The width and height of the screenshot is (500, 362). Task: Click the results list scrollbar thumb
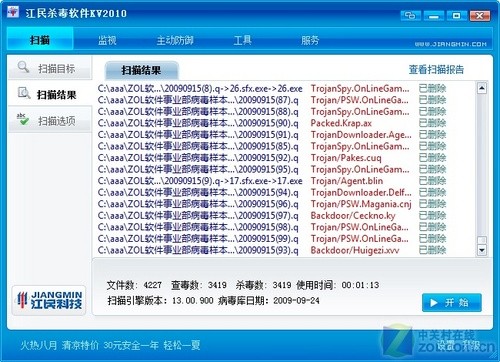click(x=482, y=240)
